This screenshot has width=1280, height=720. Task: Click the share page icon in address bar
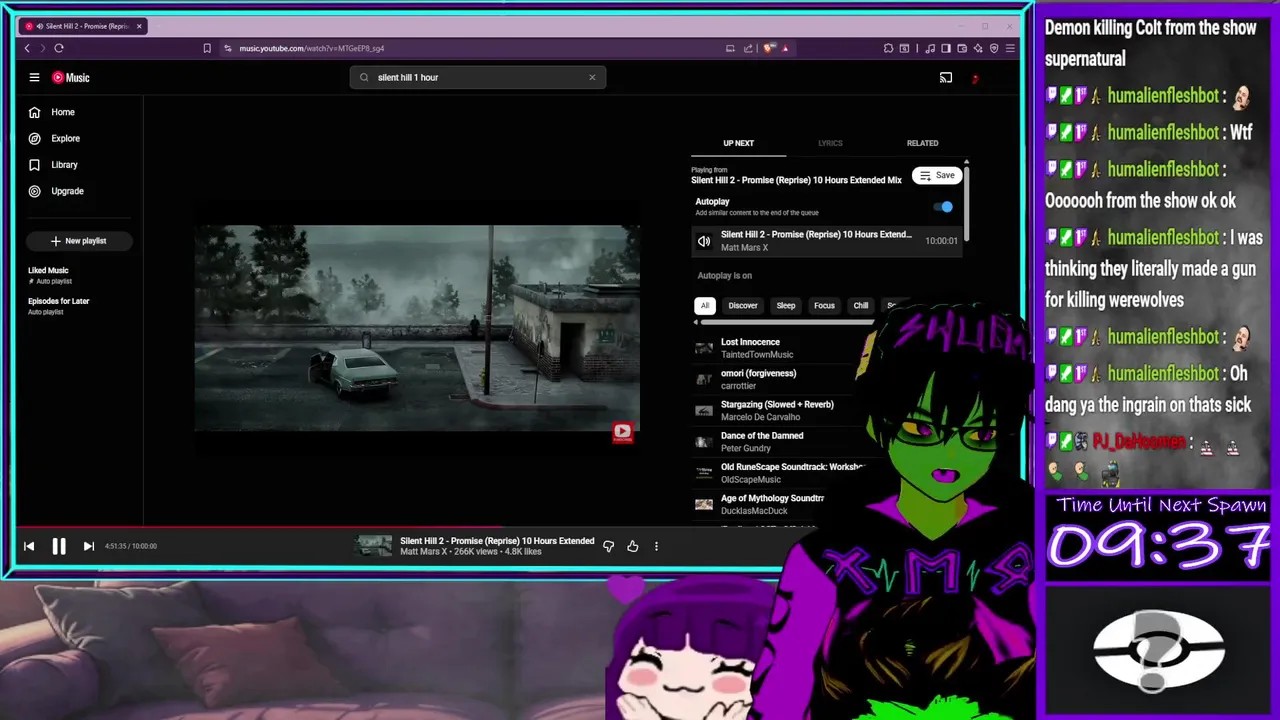pos(748,48)
